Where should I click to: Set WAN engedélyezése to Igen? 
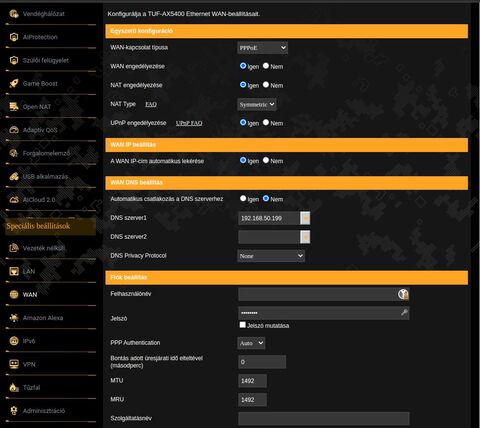[243, 66]
